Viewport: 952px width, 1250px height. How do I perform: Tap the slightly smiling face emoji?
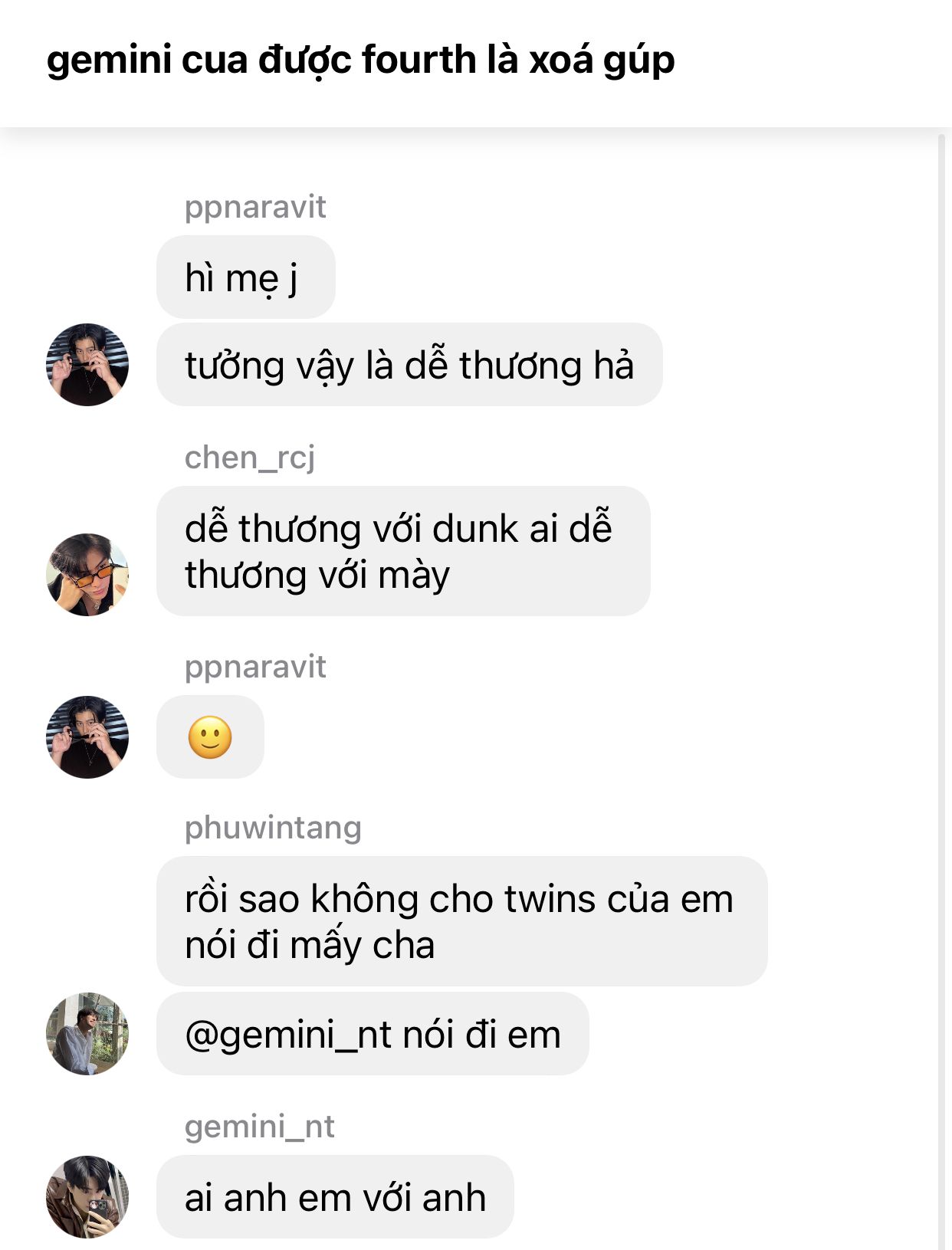tap(210, 738)
